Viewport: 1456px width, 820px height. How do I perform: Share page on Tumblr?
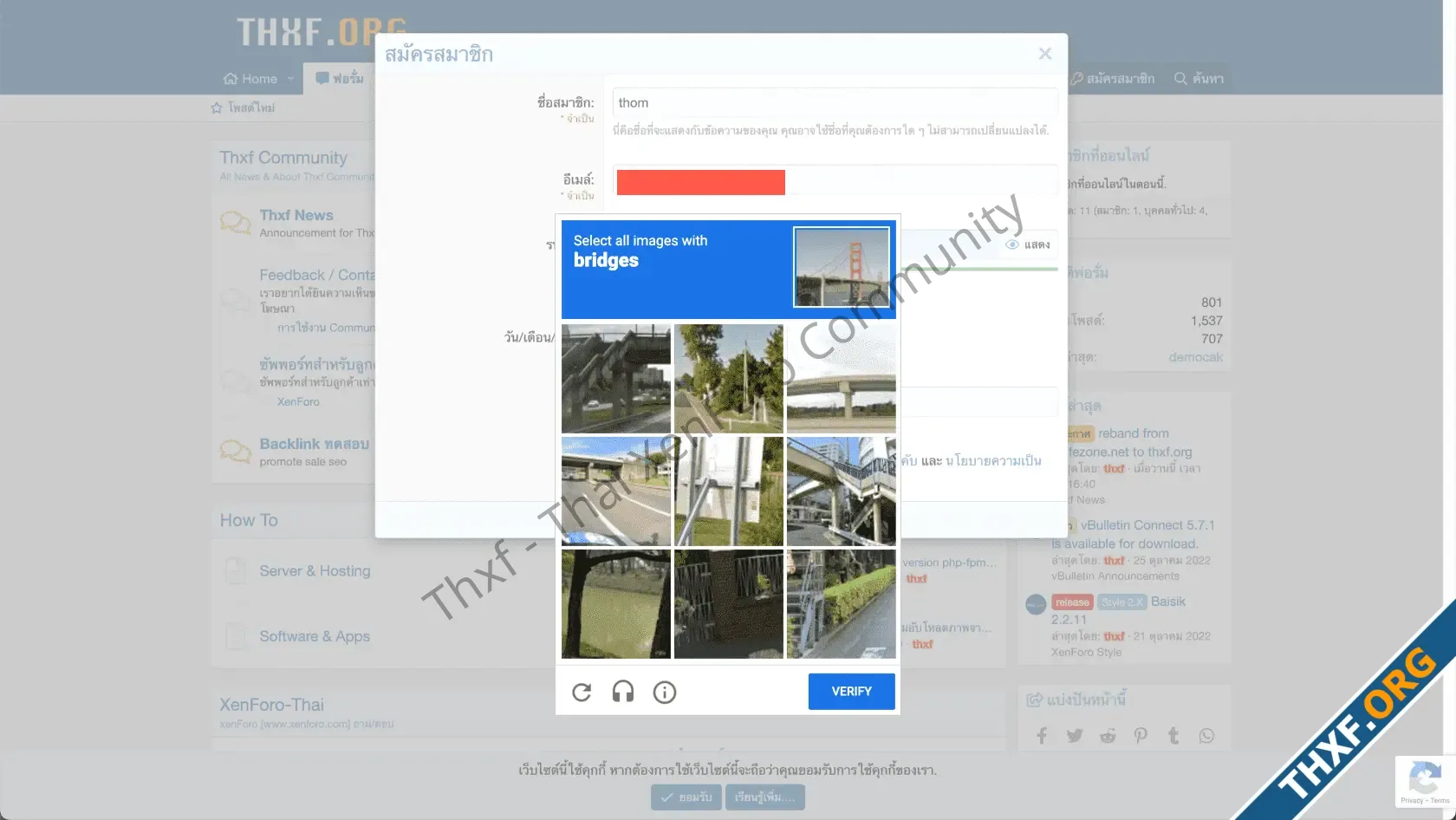[1173, 736]
